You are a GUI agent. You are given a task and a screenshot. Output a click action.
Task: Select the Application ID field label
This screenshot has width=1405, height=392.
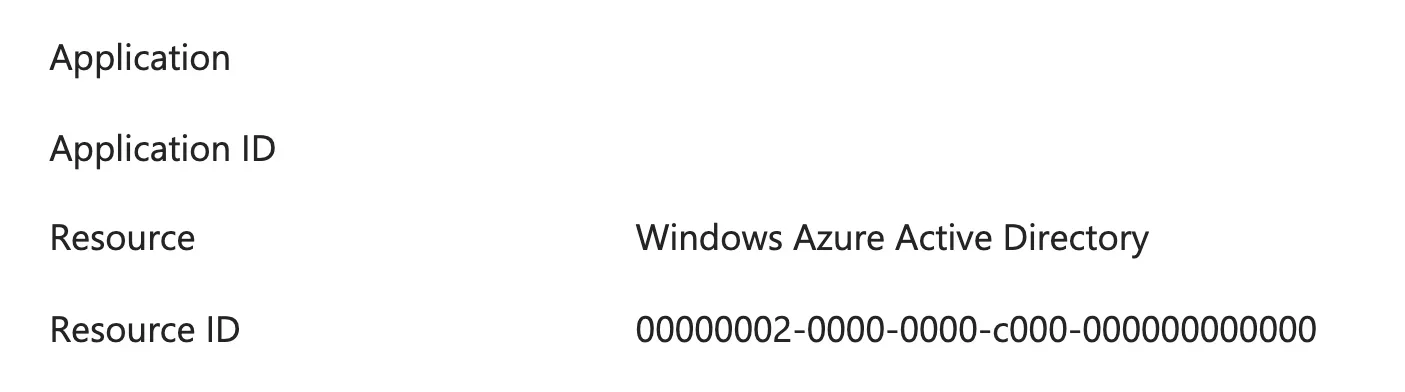coord(163,150)
